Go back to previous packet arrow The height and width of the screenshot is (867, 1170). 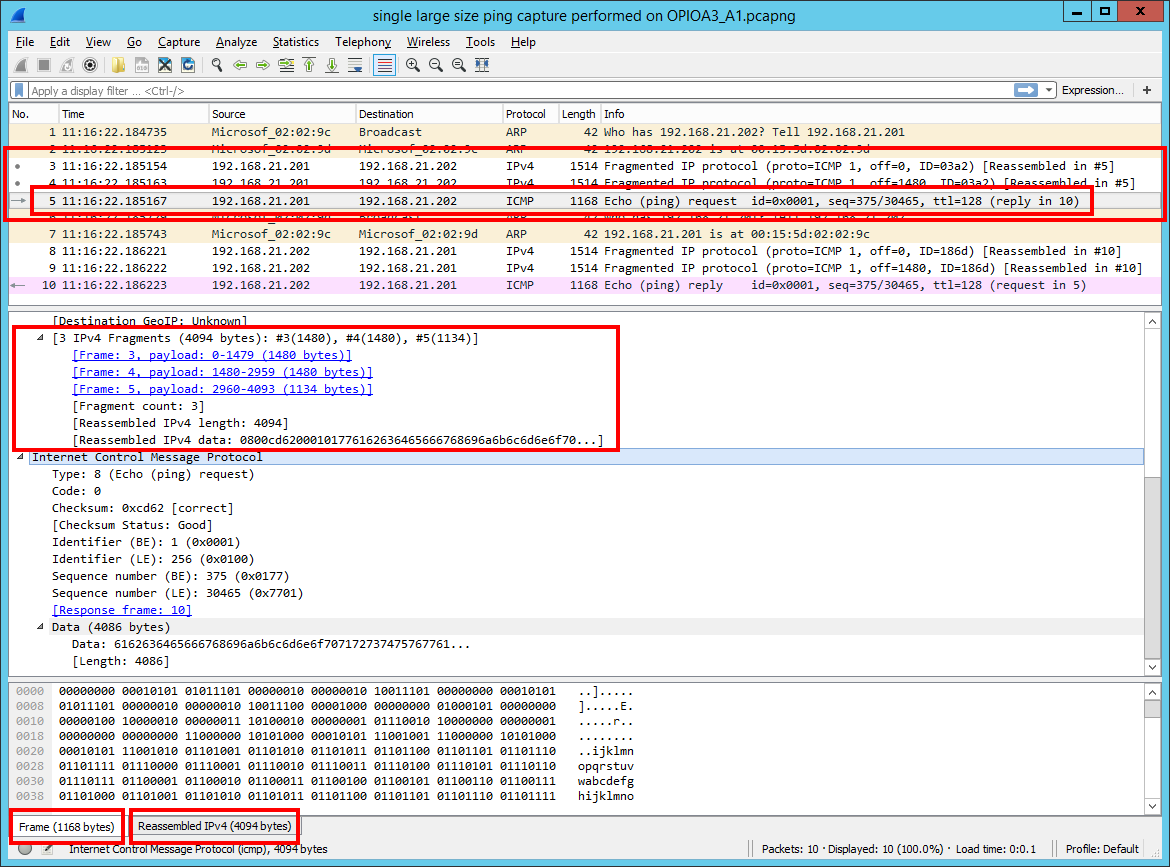pyautogui.click(x=240, y=66)
